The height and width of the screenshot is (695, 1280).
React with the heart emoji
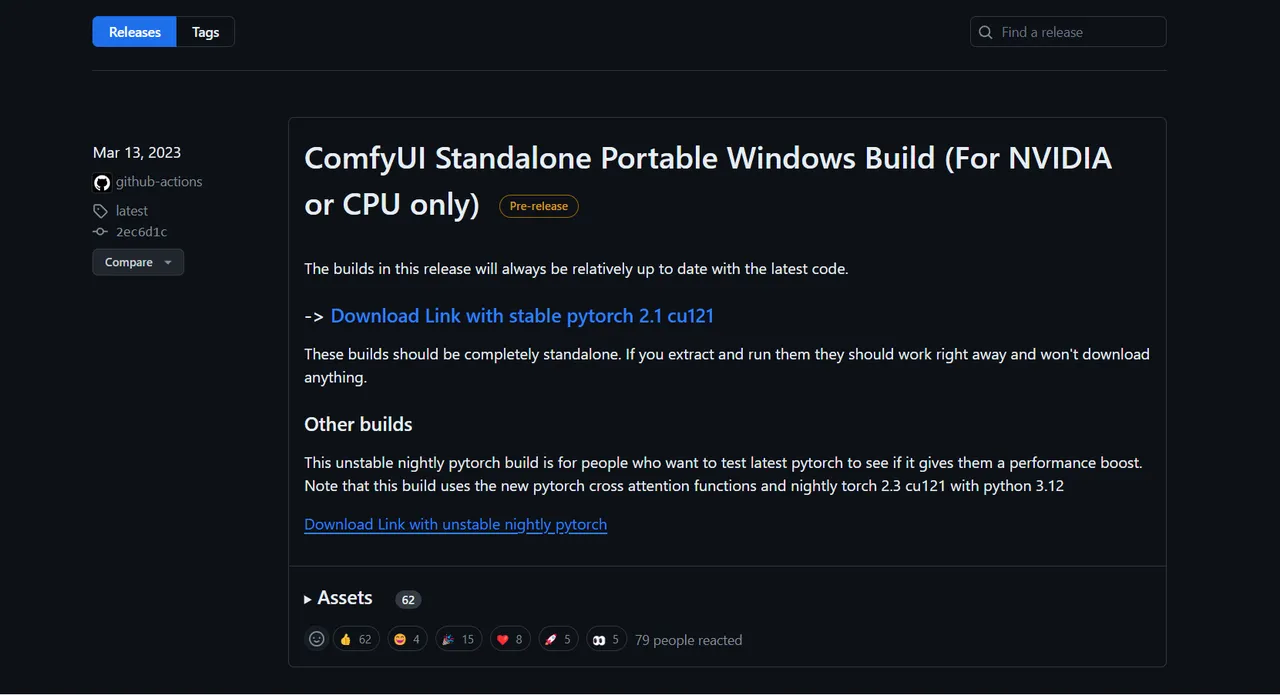[x=510, y=639]
